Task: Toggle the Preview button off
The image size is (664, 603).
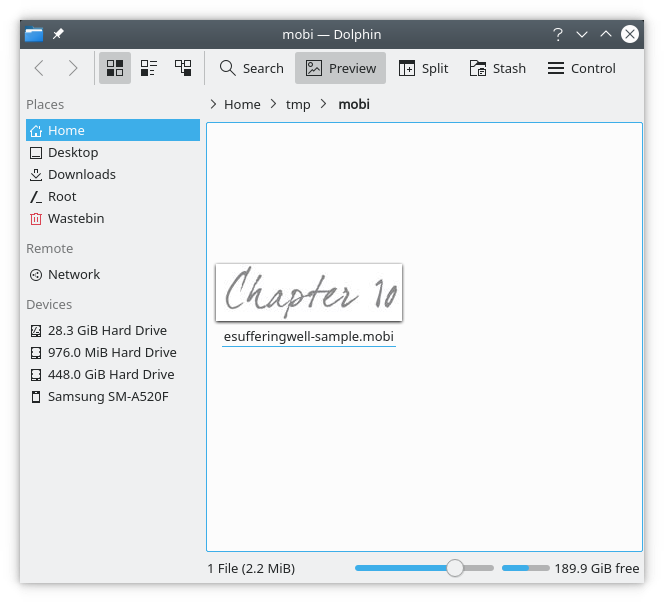Action: pyautogui.click(x=340, y=68)
